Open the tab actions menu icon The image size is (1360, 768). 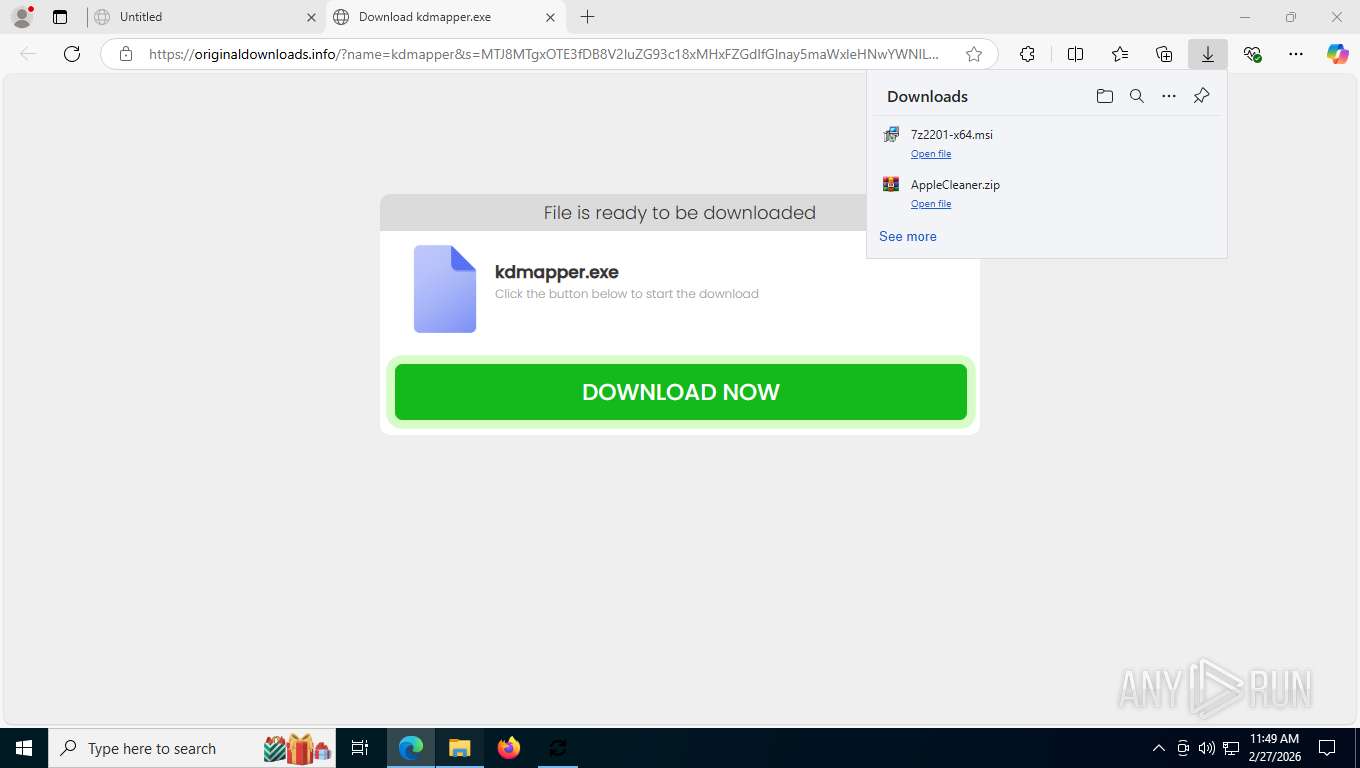coord(60,17)
